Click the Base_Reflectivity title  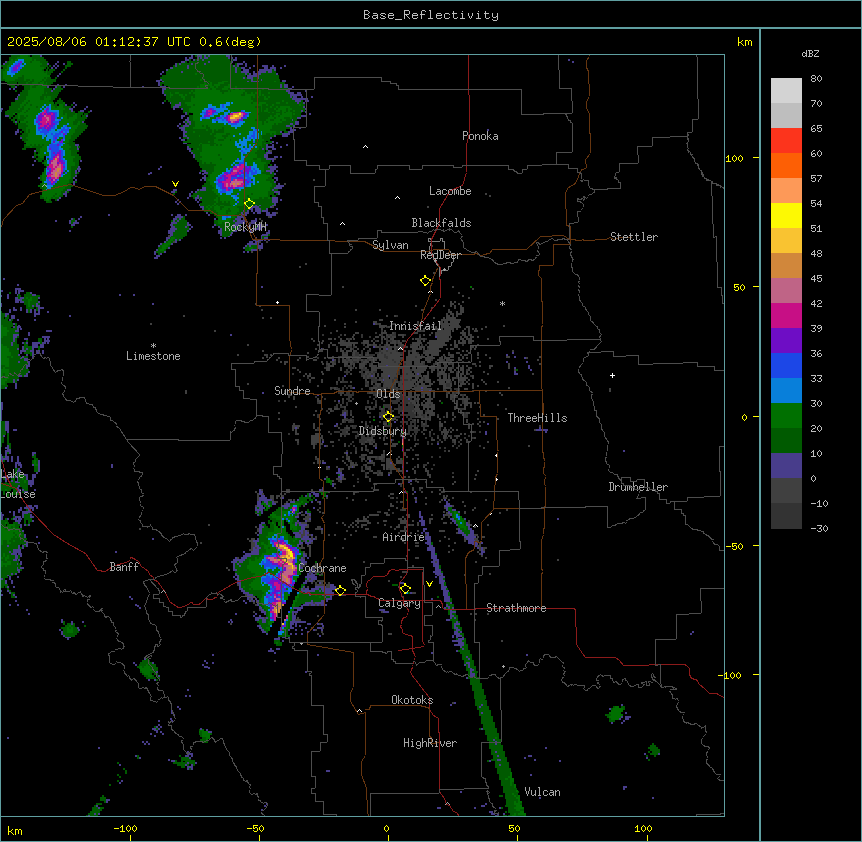(x=431, y=15)
